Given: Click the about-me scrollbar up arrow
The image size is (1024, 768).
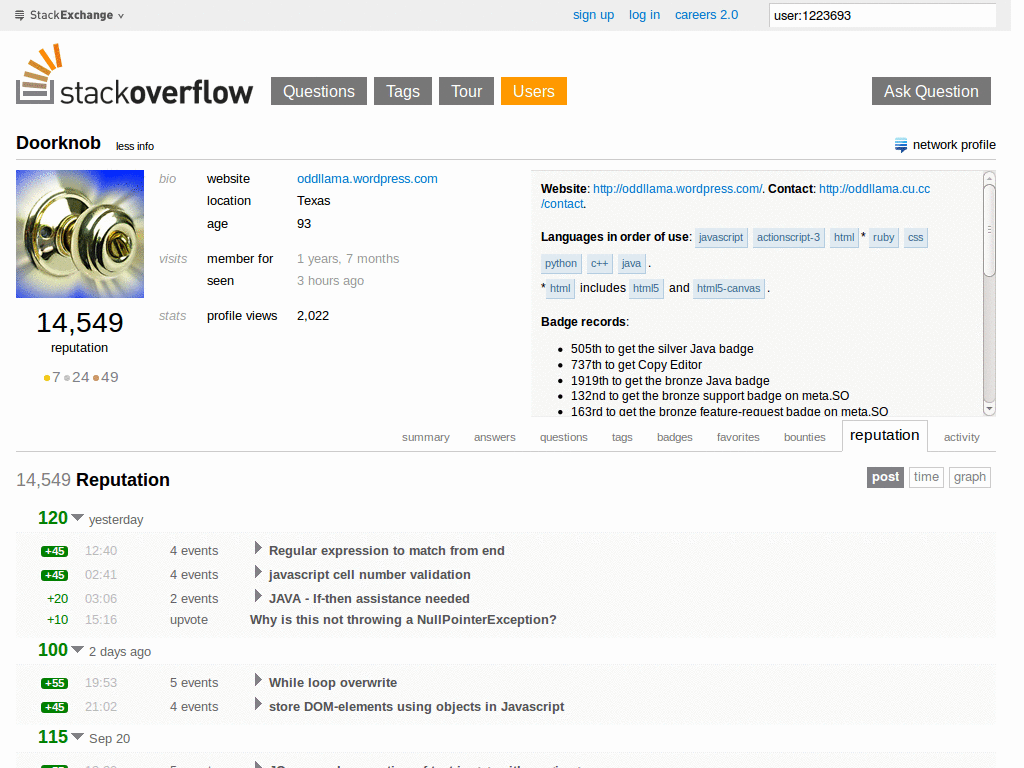Looking at the screenshot, I should (x=989, y=178).
